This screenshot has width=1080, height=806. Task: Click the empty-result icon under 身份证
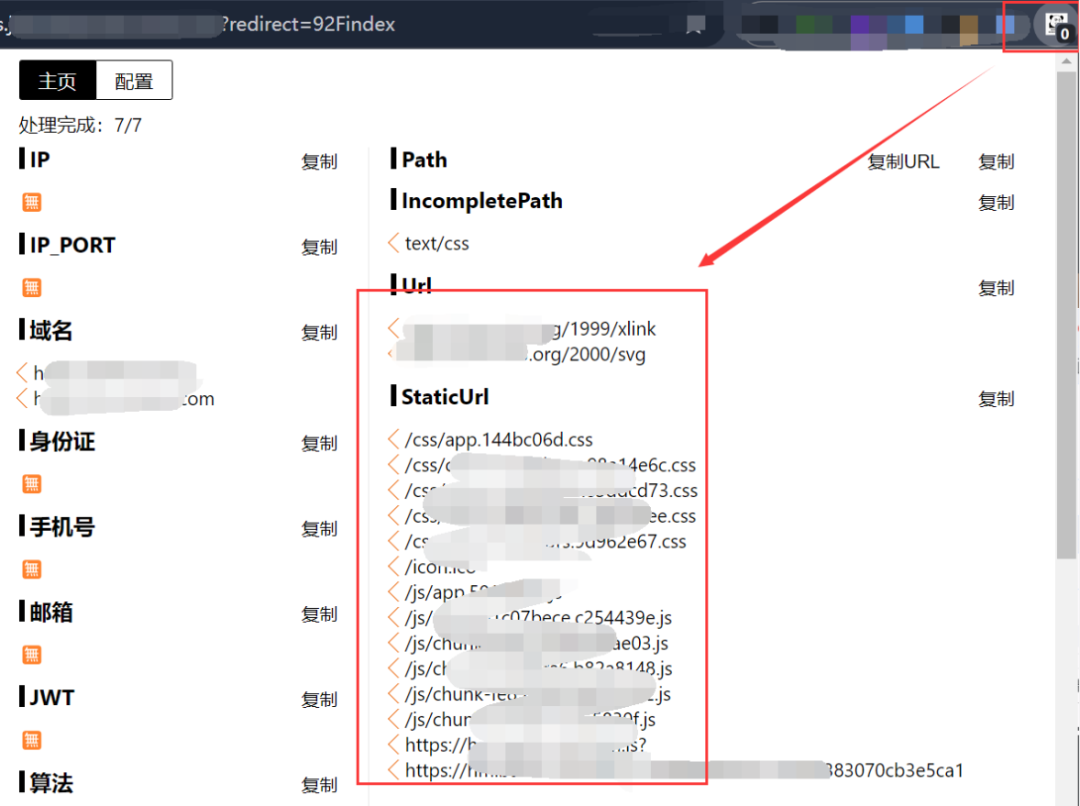coord(32,484)
